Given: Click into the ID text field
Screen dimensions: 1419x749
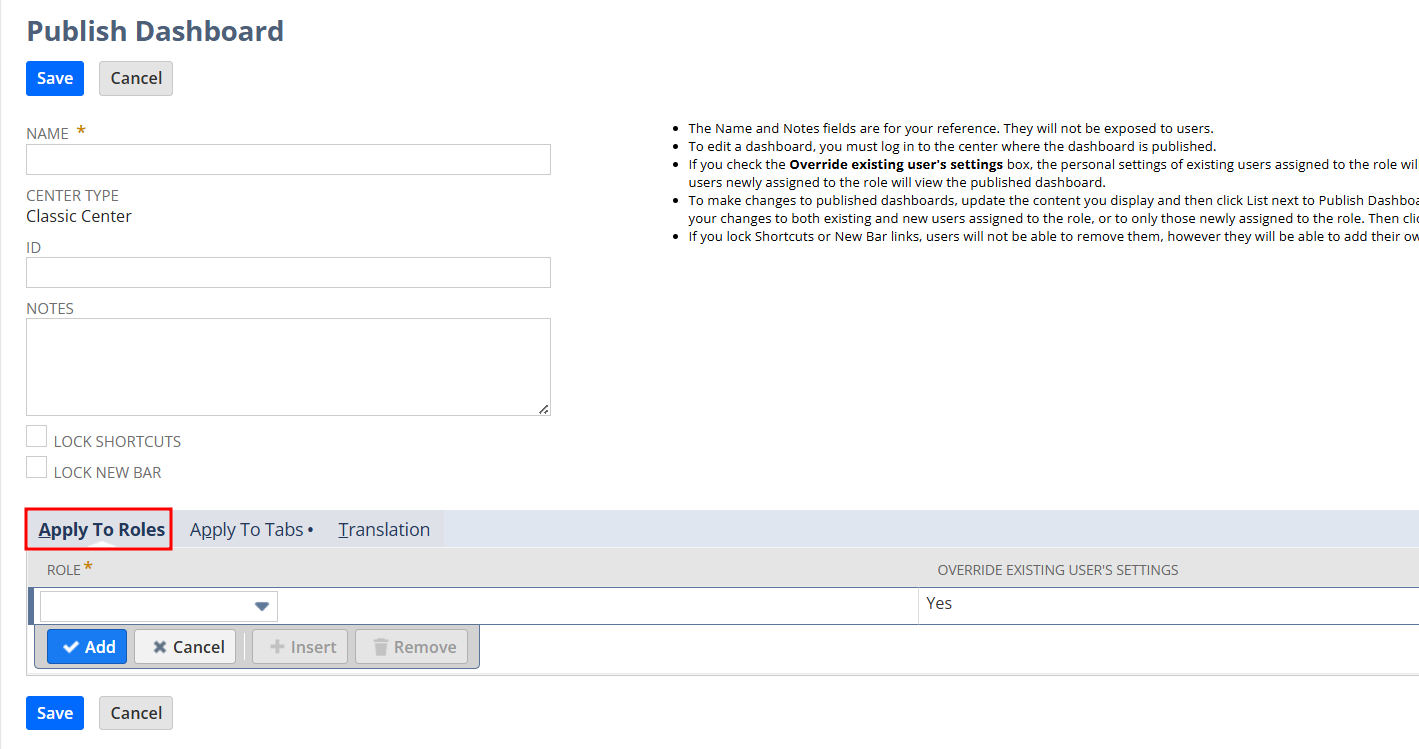Looking at the screenshot, I should pos(288,273).
